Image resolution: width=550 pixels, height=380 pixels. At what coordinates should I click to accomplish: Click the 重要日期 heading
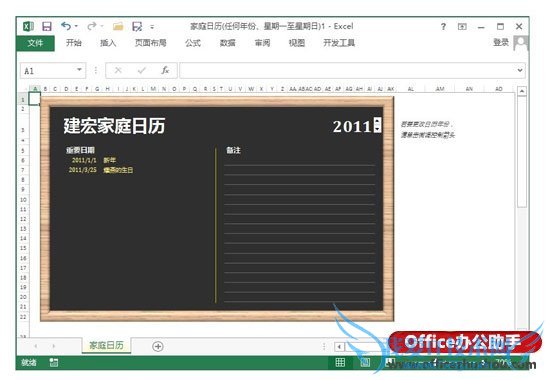click(80, 150)
